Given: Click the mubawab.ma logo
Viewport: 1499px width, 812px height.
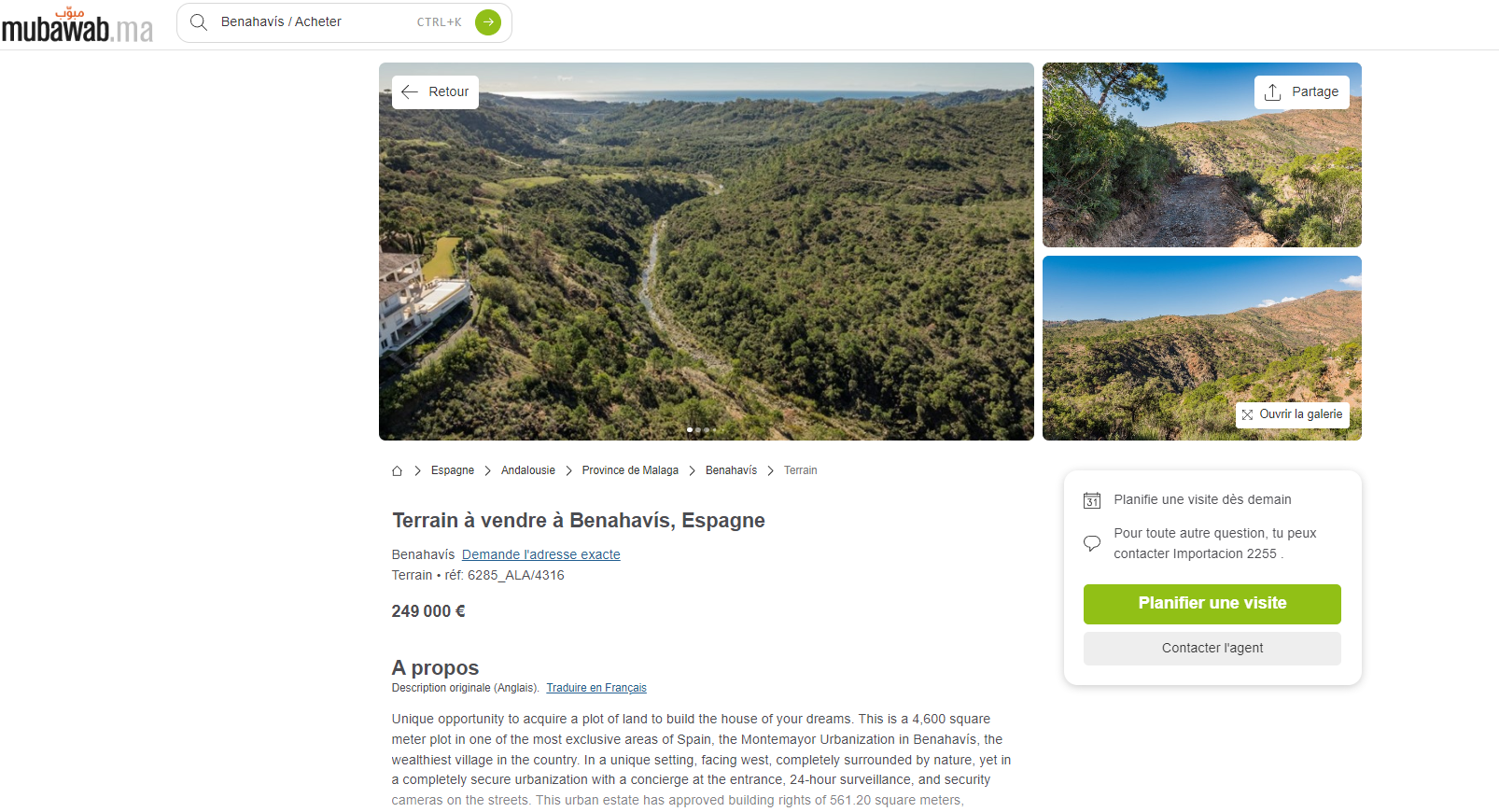Looking at the screenshot, I should (77, 25).
